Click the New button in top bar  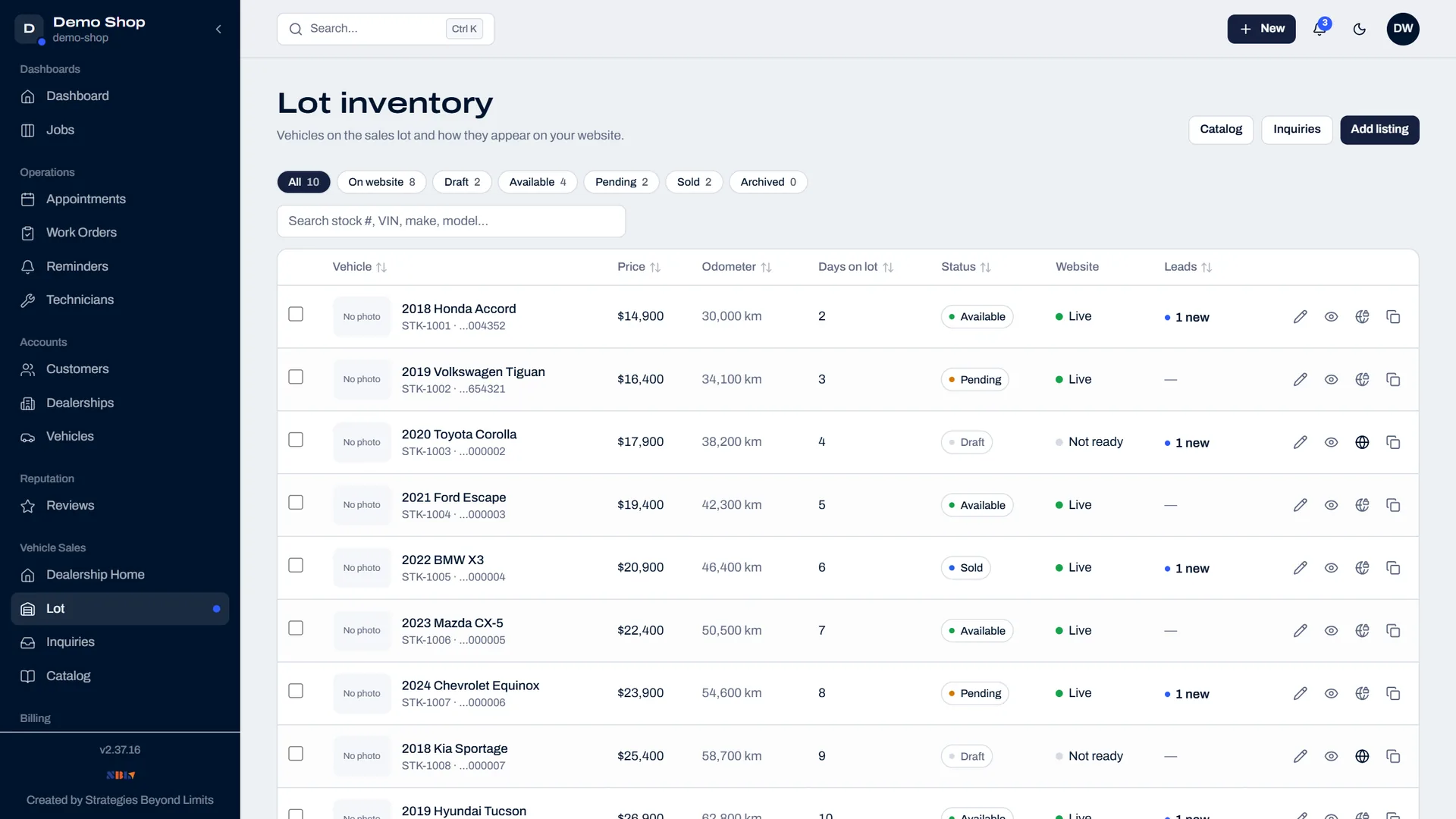pos(1261,29)
